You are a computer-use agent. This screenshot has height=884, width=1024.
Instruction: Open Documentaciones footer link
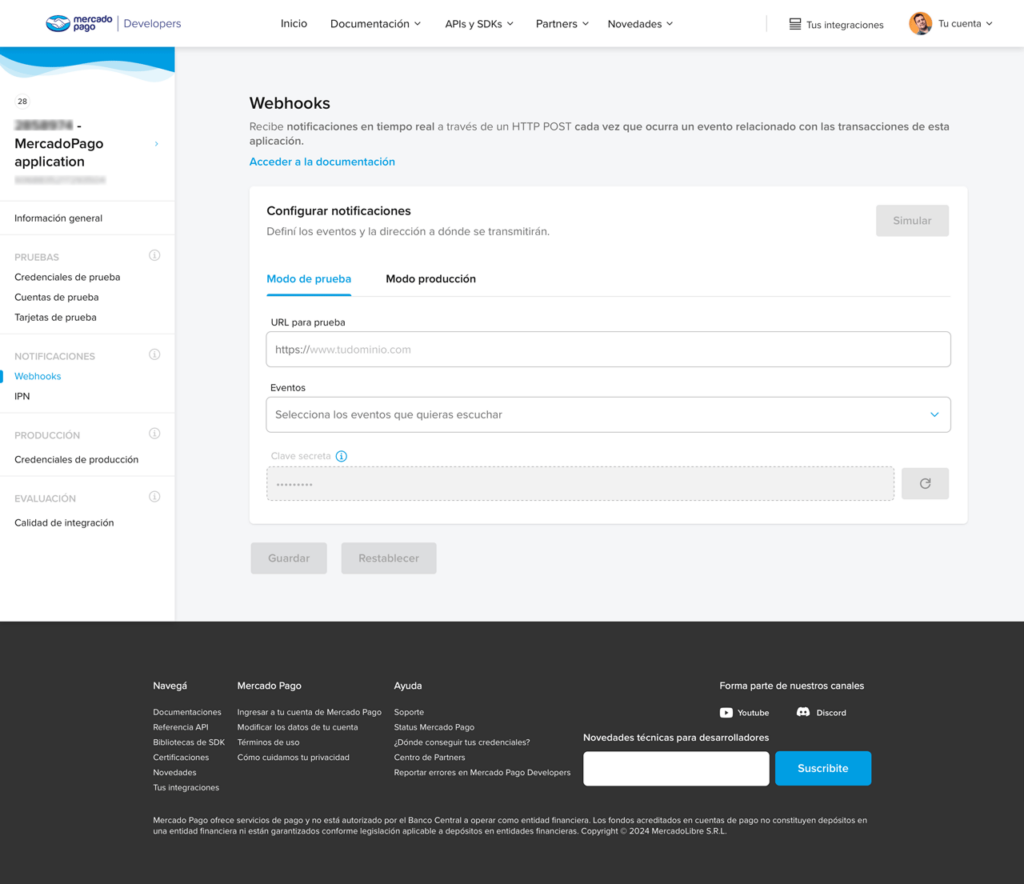point(187,712)
